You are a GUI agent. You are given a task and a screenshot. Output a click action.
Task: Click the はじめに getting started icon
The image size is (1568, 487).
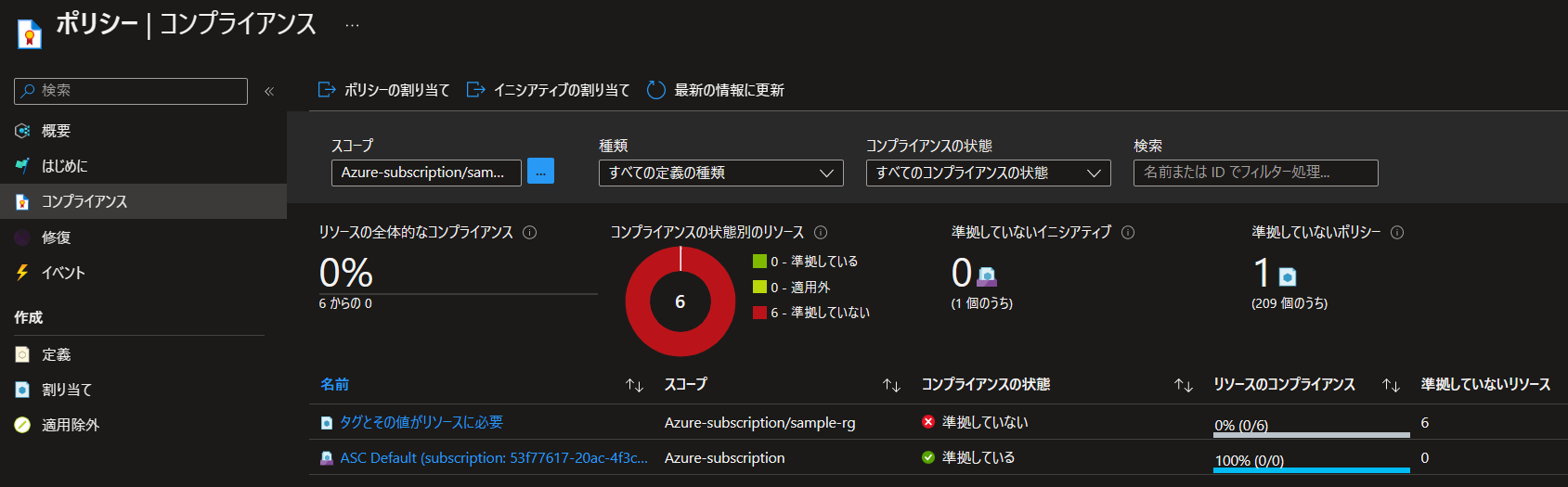coord(22,166)
